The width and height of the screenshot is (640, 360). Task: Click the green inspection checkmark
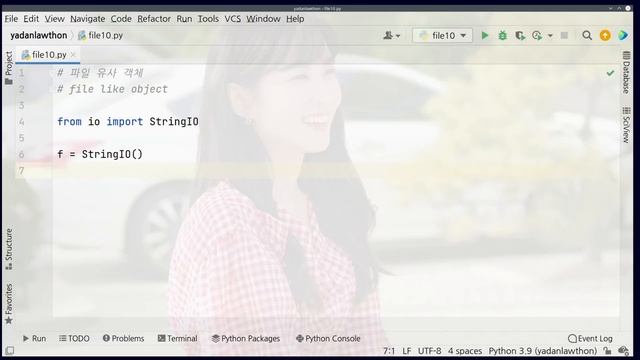(610, 73)
